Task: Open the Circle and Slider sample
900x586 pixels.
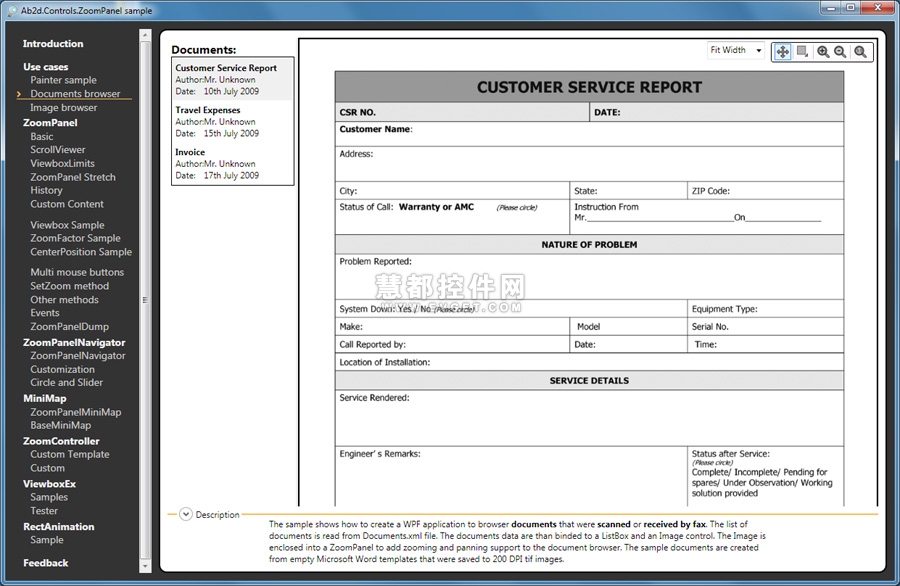Action: 66,383
